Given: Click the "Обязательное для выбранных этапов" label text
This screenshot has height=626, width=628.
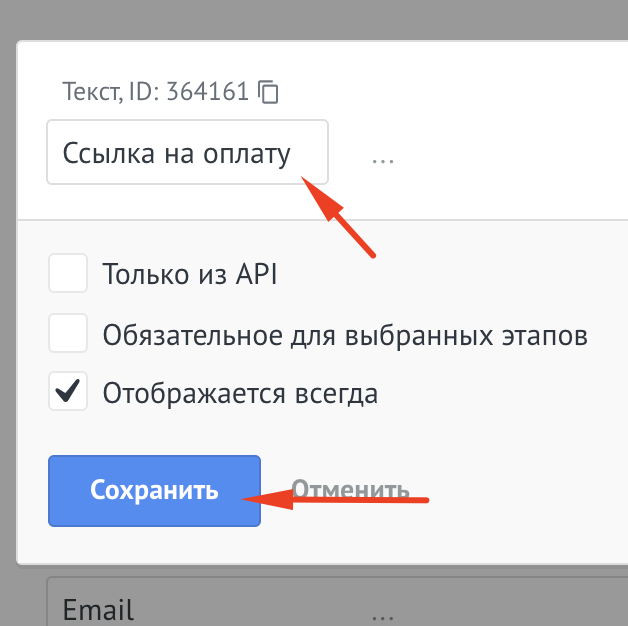Looking at the screenshot, I should [345, 335].
